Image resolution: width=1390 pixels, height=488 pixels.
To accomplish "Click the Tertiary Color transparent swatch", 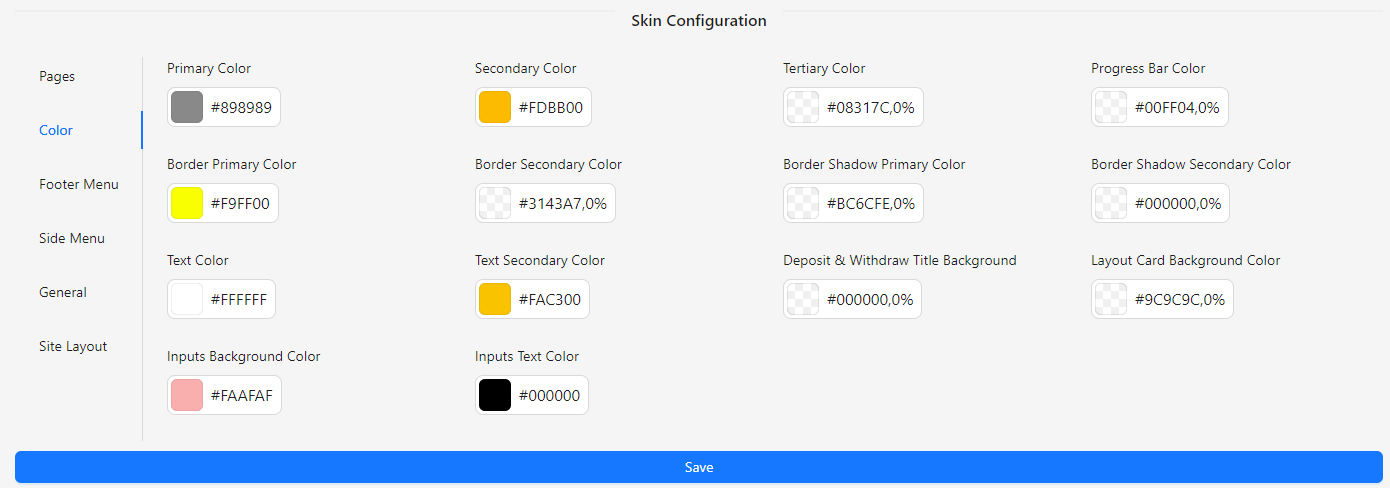I will [803, 107].
